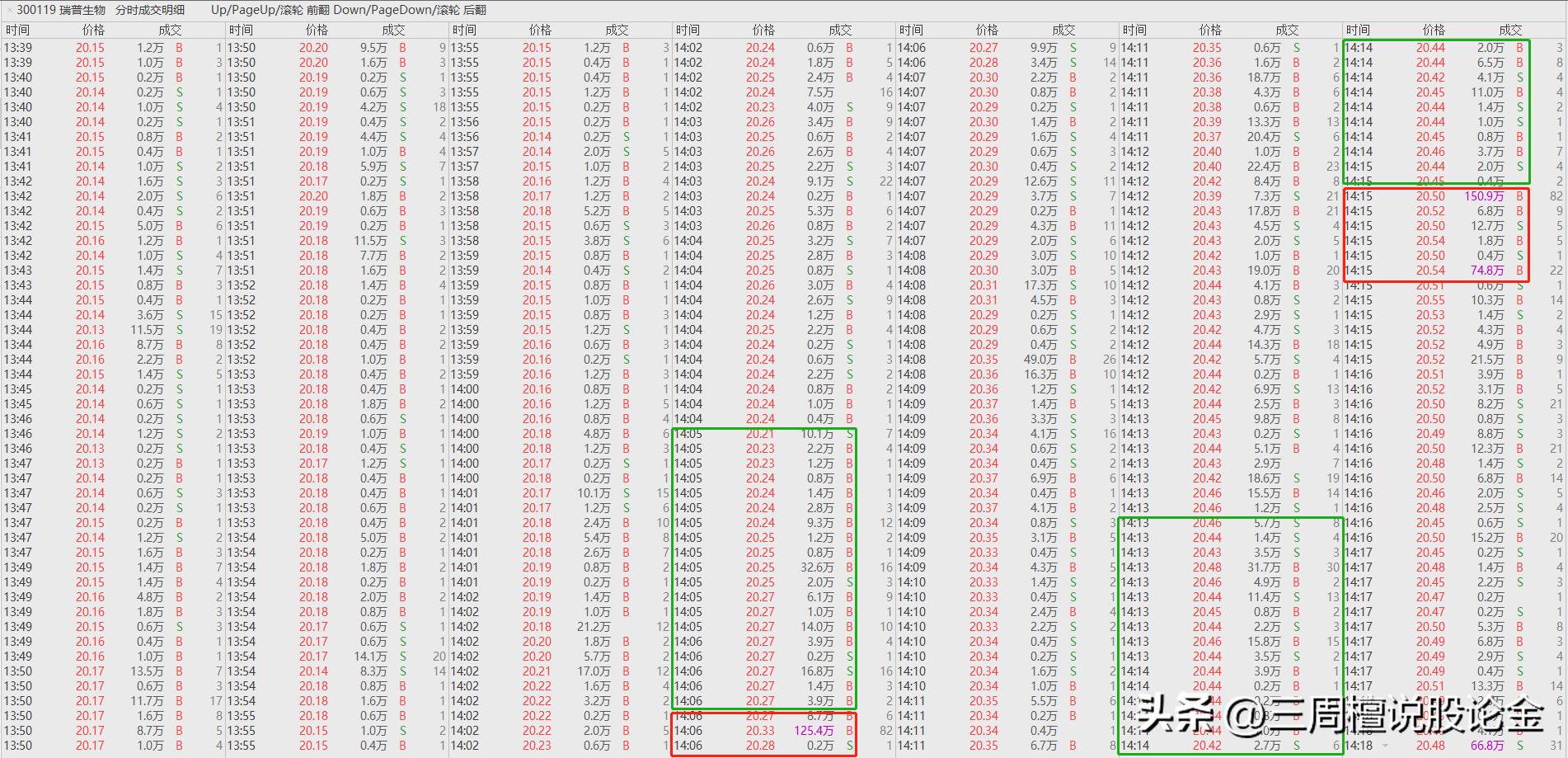
Task: Click the 21.2万 volume at 14:02
Action: click(x=594, y=627)
